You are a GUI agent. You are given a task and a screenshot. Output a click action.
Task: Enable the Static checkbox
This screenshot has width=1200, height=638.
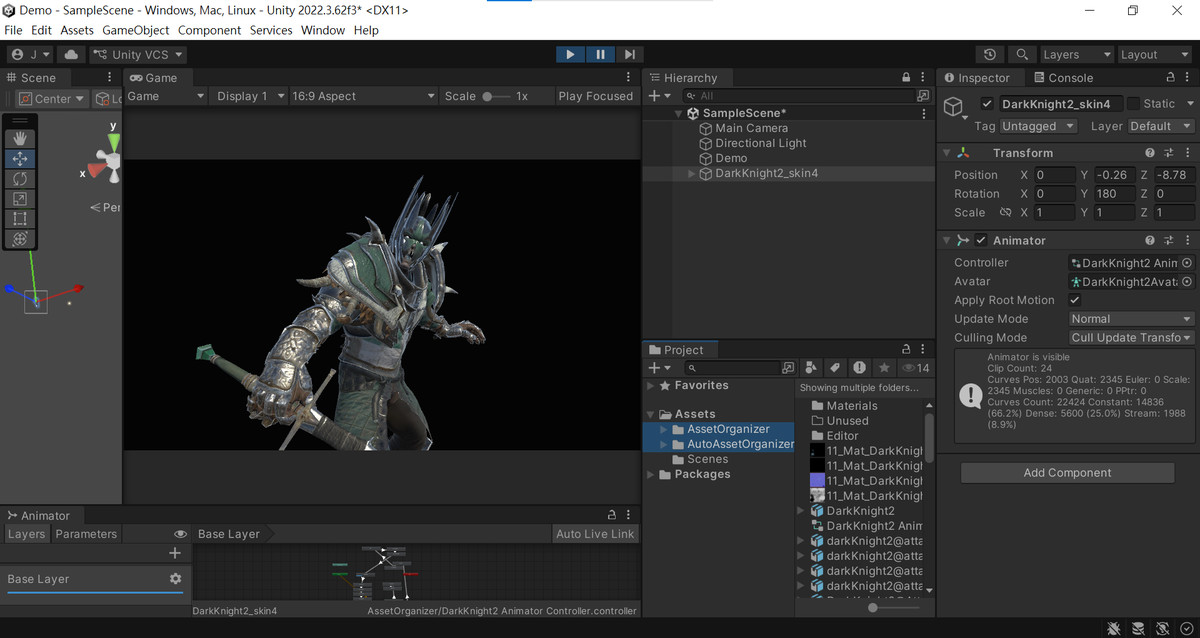[1133, 104]
